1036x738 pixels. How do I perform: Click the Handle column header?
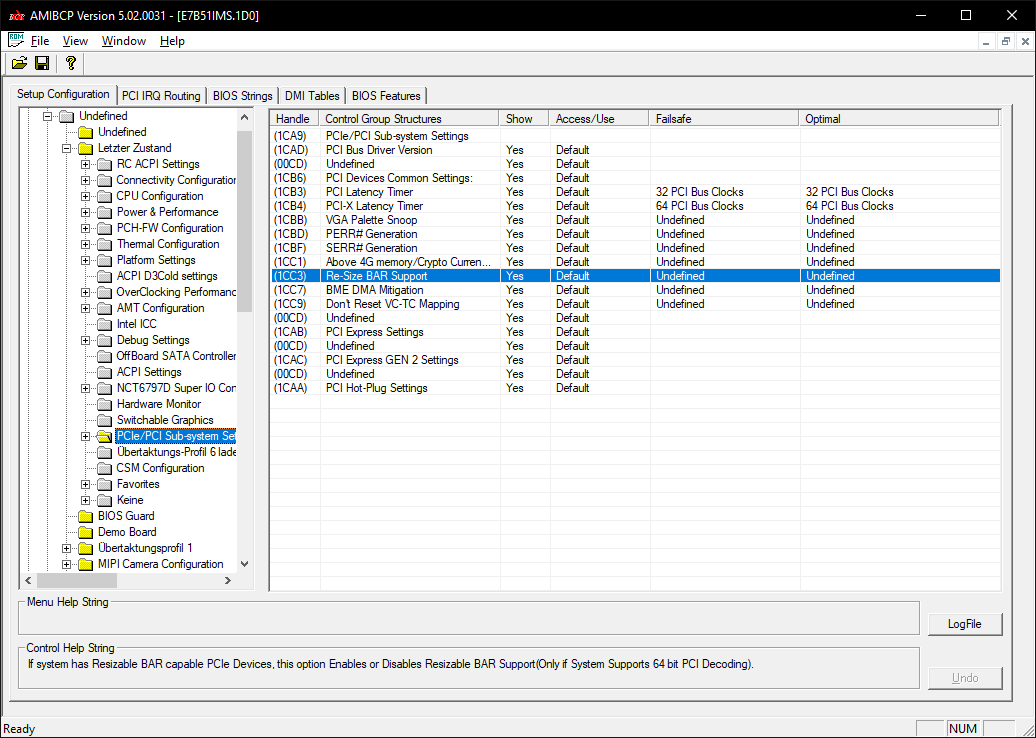[294, 119]
